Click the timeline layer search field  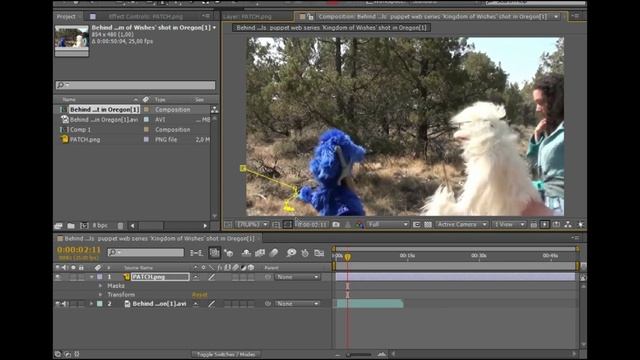click(x=146, y=253)
